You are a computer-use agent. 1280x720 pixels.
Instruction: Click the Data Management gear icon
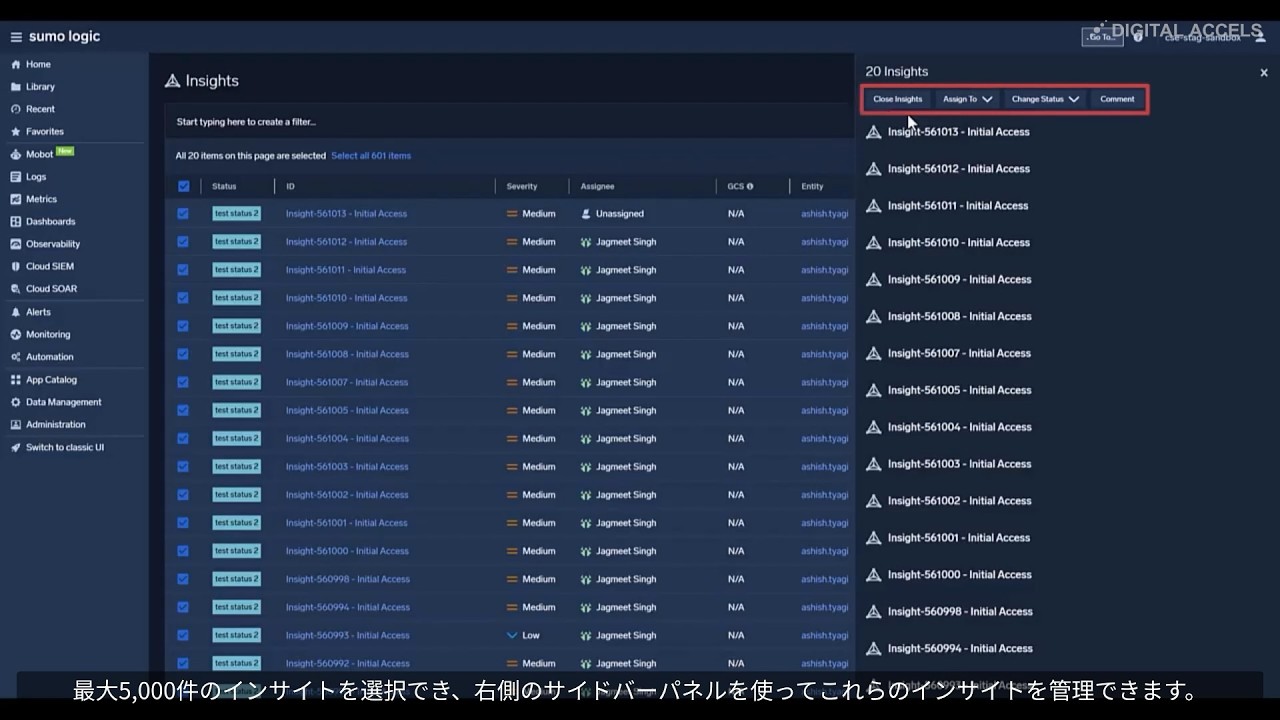click(x=16, y=402)
